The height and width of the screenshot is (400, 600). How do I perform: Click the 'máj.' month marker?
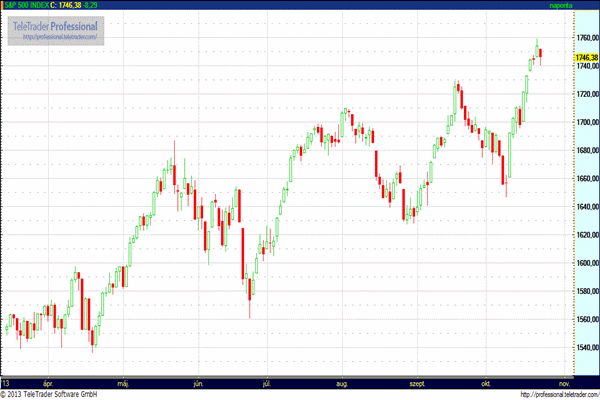[x=124, y=382]
